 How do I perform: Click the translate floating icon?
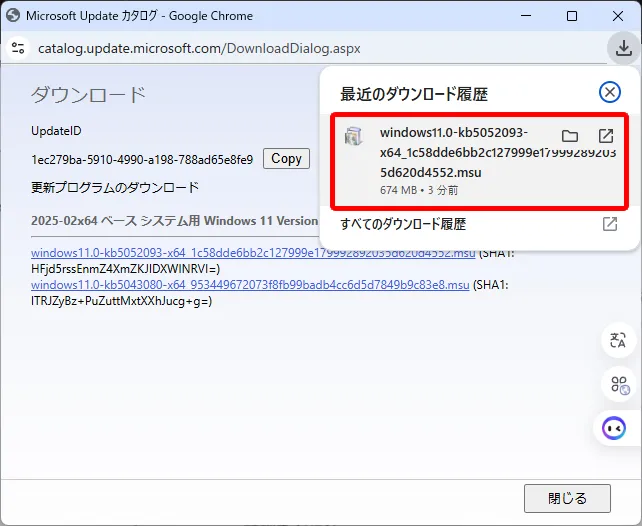click(618, 340)
